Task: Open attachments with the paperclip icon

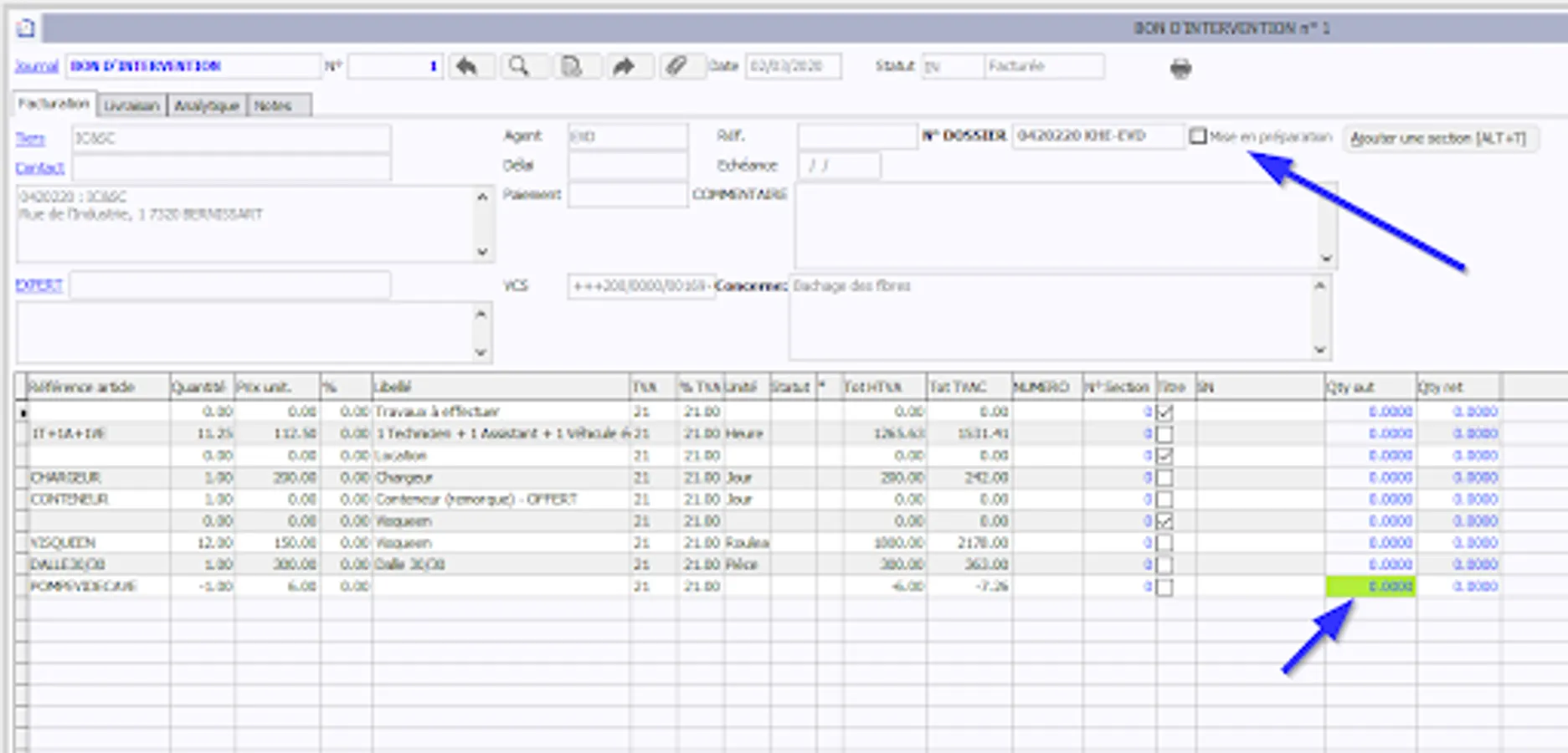Action: [676, 66]
